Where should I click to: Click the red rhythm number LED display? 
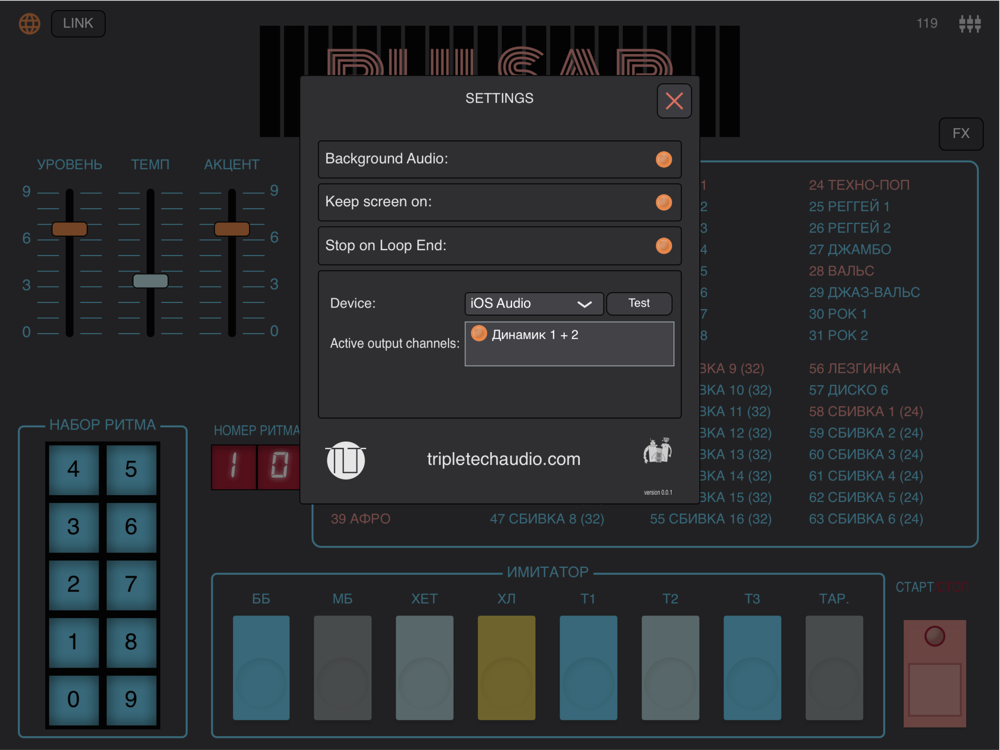point(256,466)
